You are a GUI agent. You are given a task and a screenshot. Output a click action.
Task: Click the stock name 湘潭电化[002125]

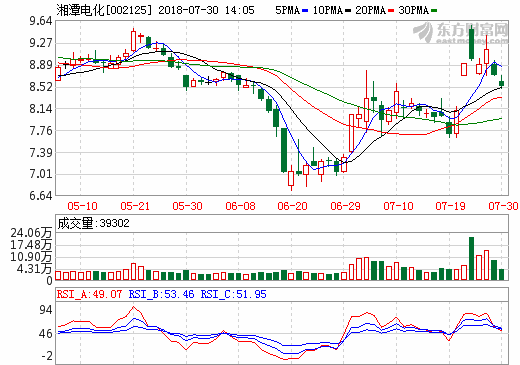coord(104,10)
